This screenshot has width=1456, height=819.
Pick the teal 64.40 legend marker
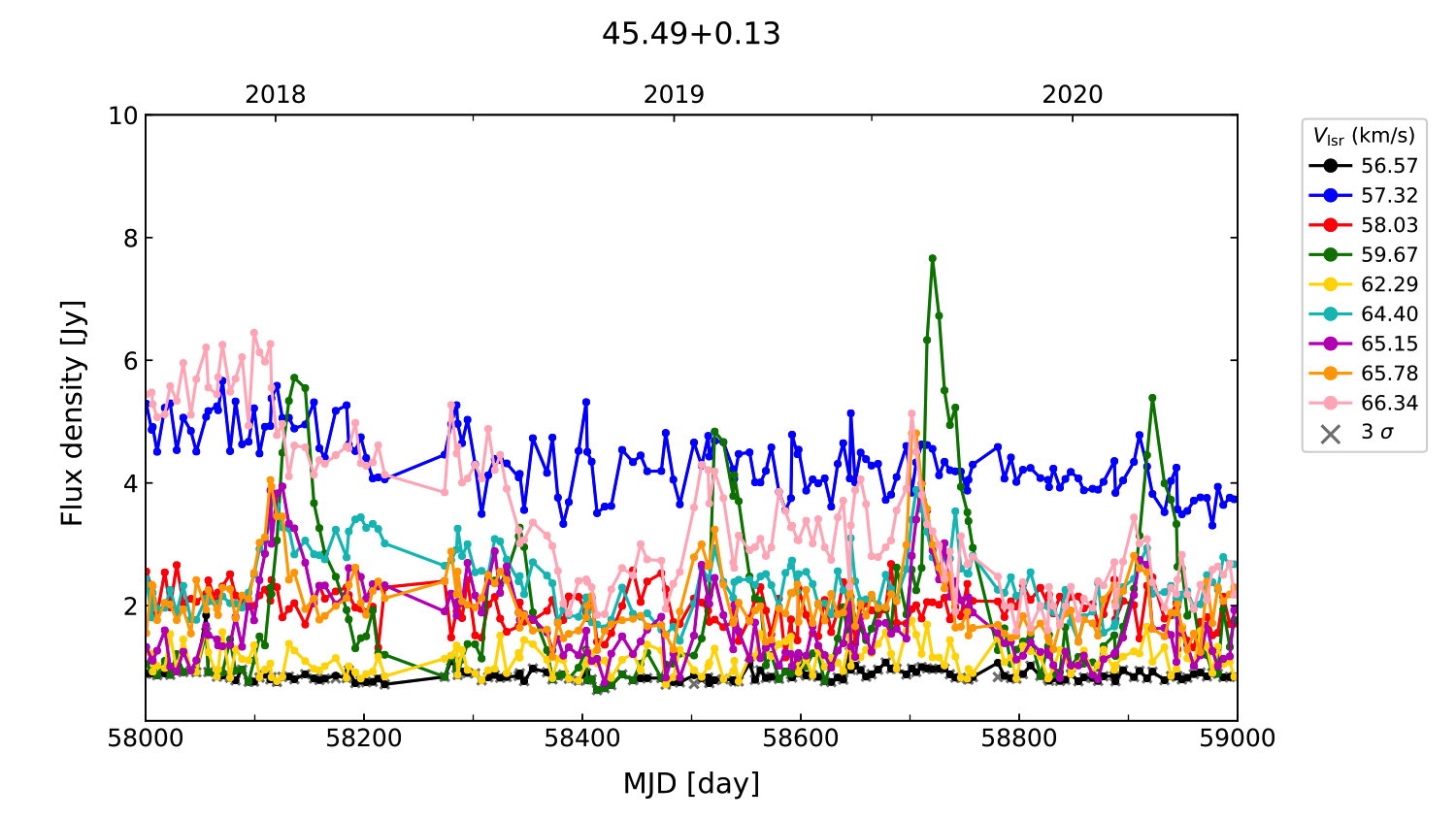coord(1330,314)
